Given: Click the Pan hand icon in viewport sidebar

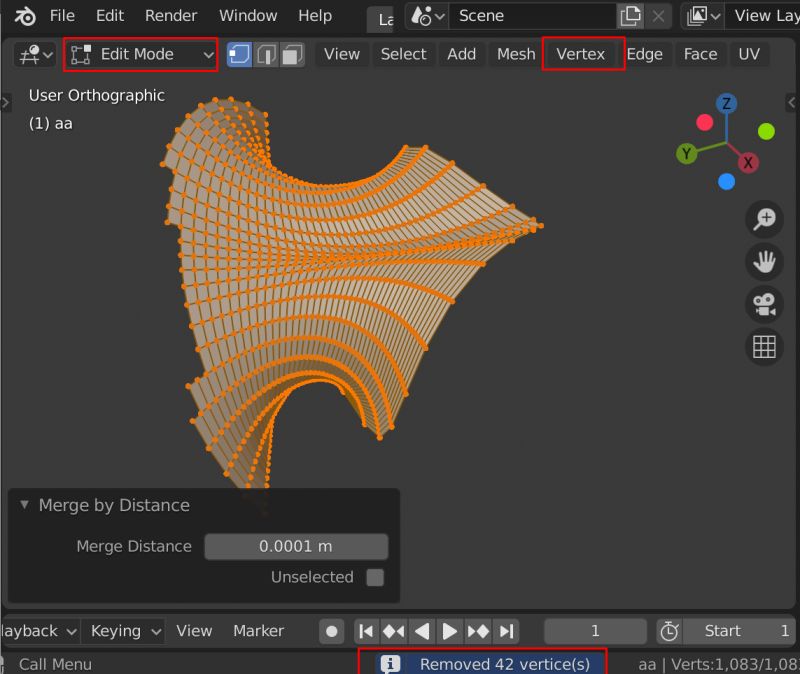Looking at the screenshot, I should [764, 262].
